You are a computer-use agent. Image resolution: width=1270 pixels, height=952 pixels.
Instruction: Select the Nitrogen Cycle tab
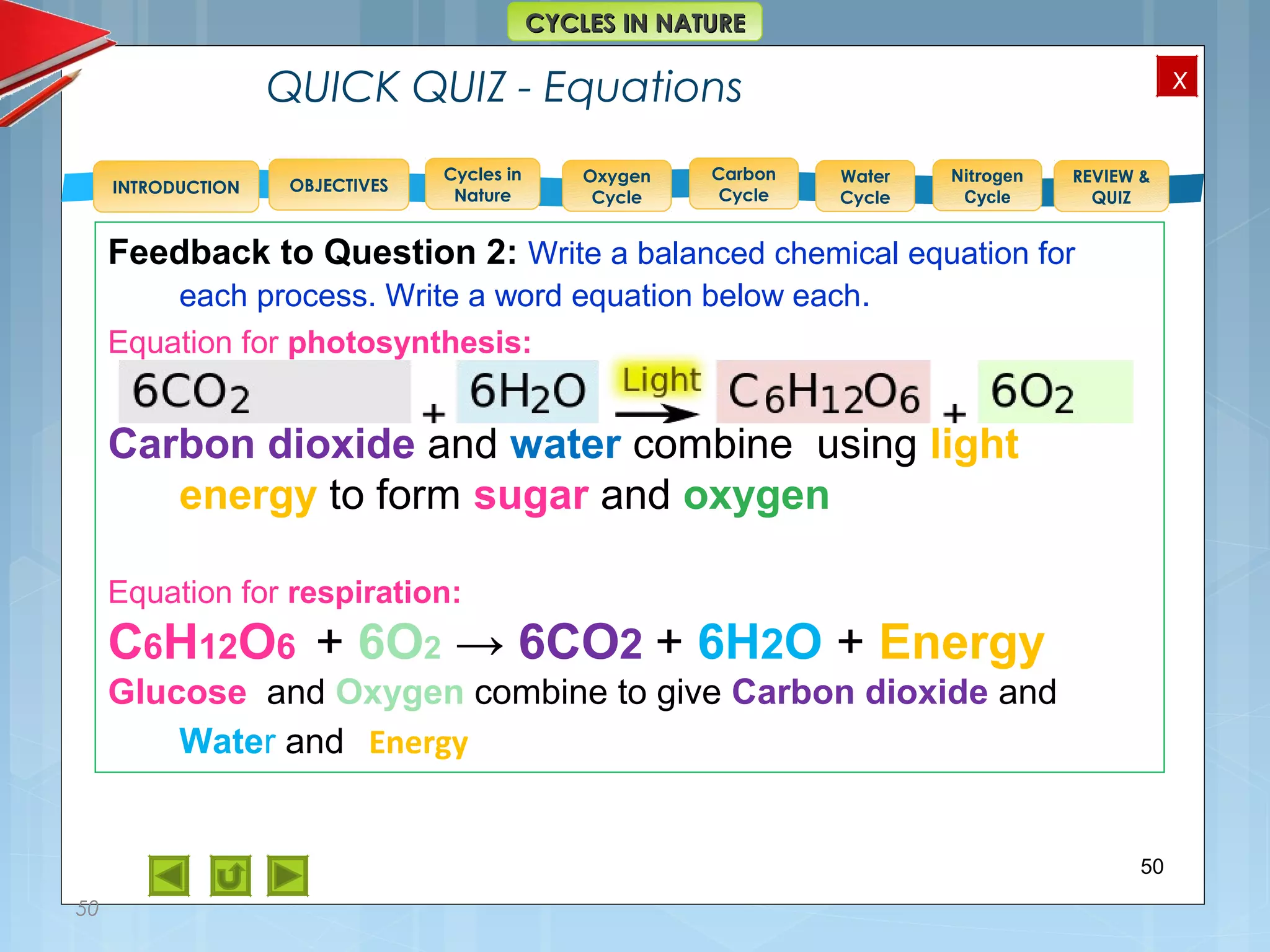point(987,185)
